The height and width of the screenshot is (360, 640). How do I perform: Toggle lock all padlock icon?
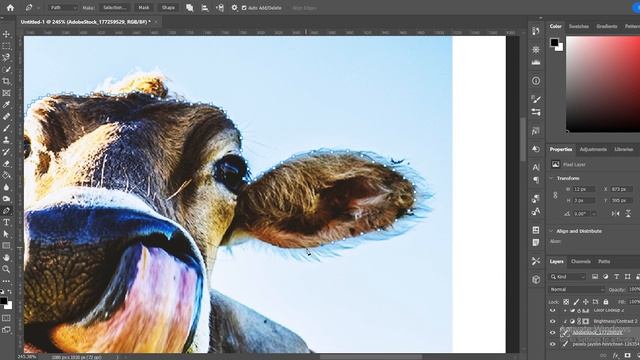(x=606, y=302)
